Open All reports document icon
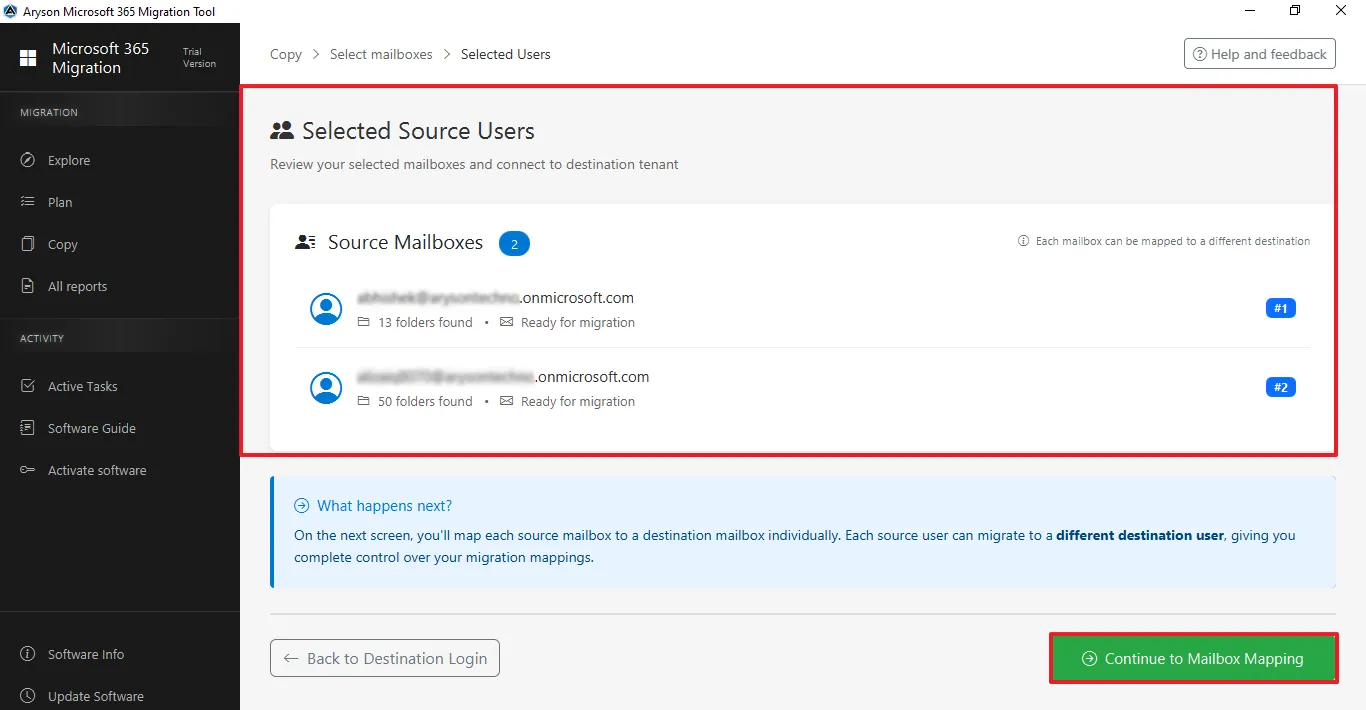1366x710 pixels. (28, 286)
